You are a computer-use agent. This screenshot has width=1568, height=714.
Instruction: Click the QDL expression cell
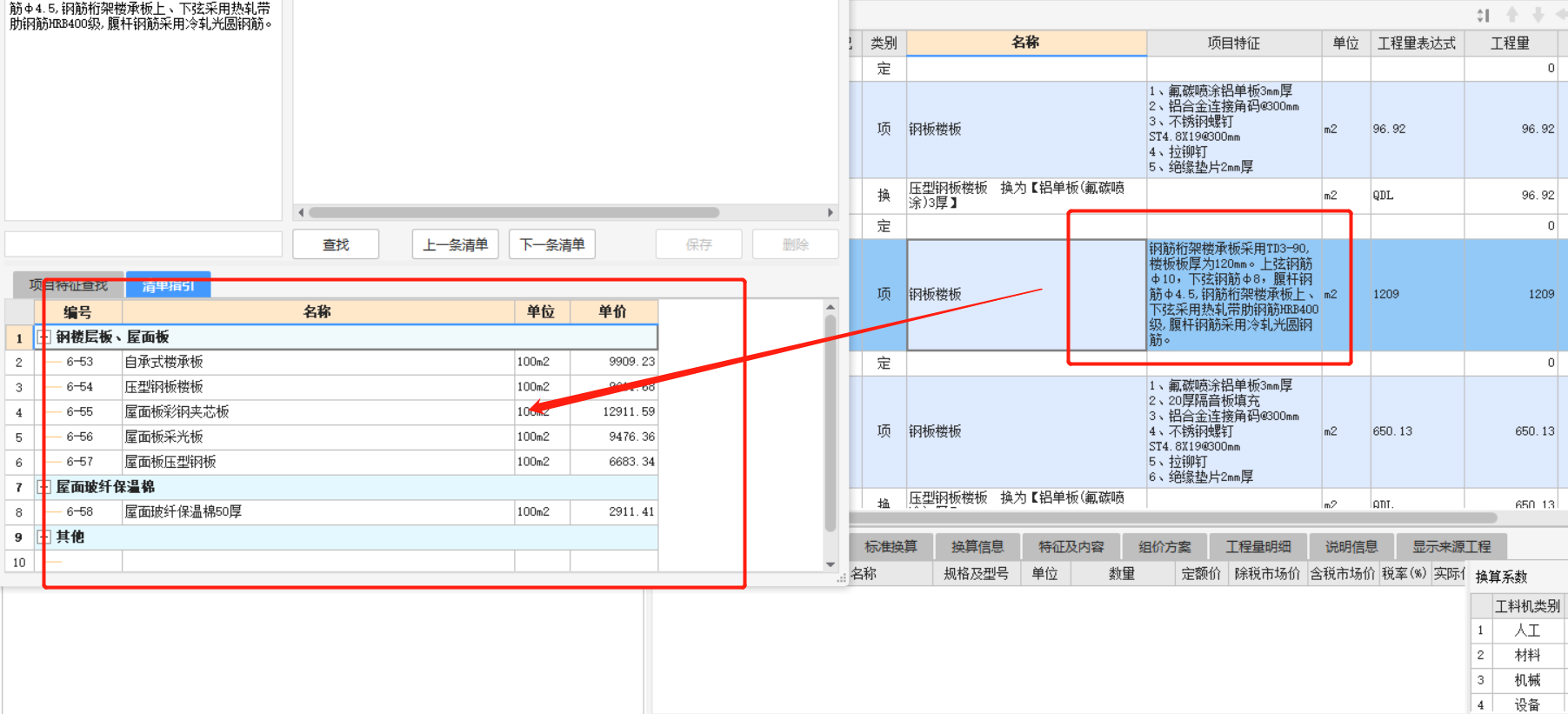[x=1417, y=197]
